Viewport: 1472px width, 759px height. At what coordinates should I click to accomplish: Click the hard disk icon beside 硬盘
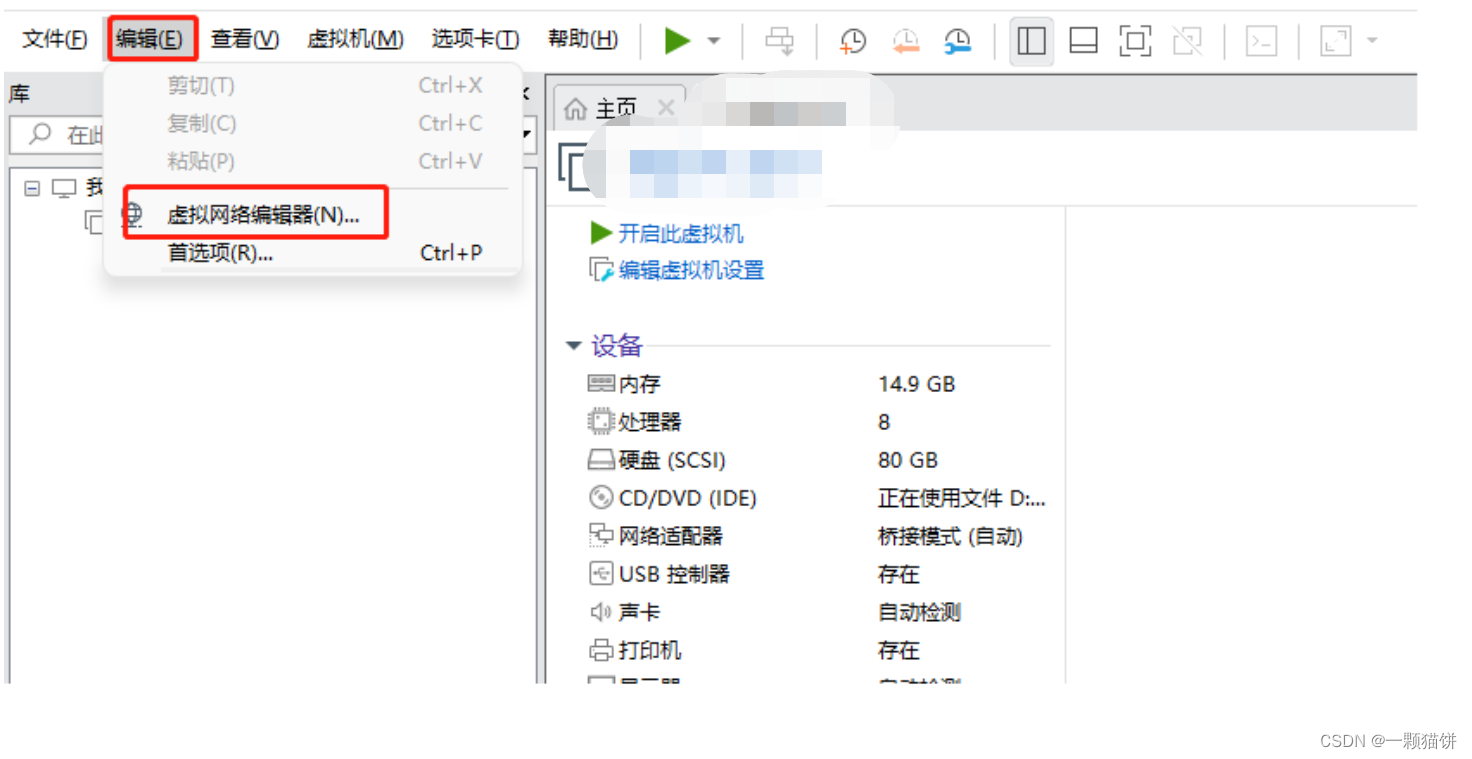[600, 460]
